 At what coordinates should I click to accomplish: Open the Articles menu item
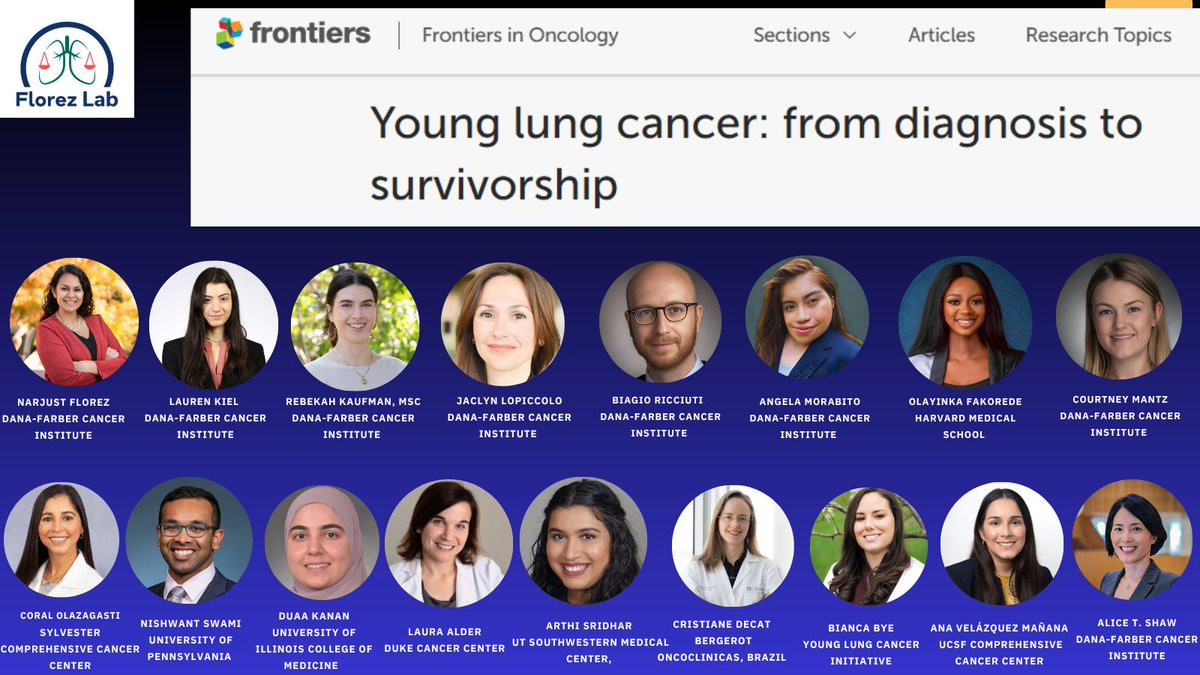[941, 35]
